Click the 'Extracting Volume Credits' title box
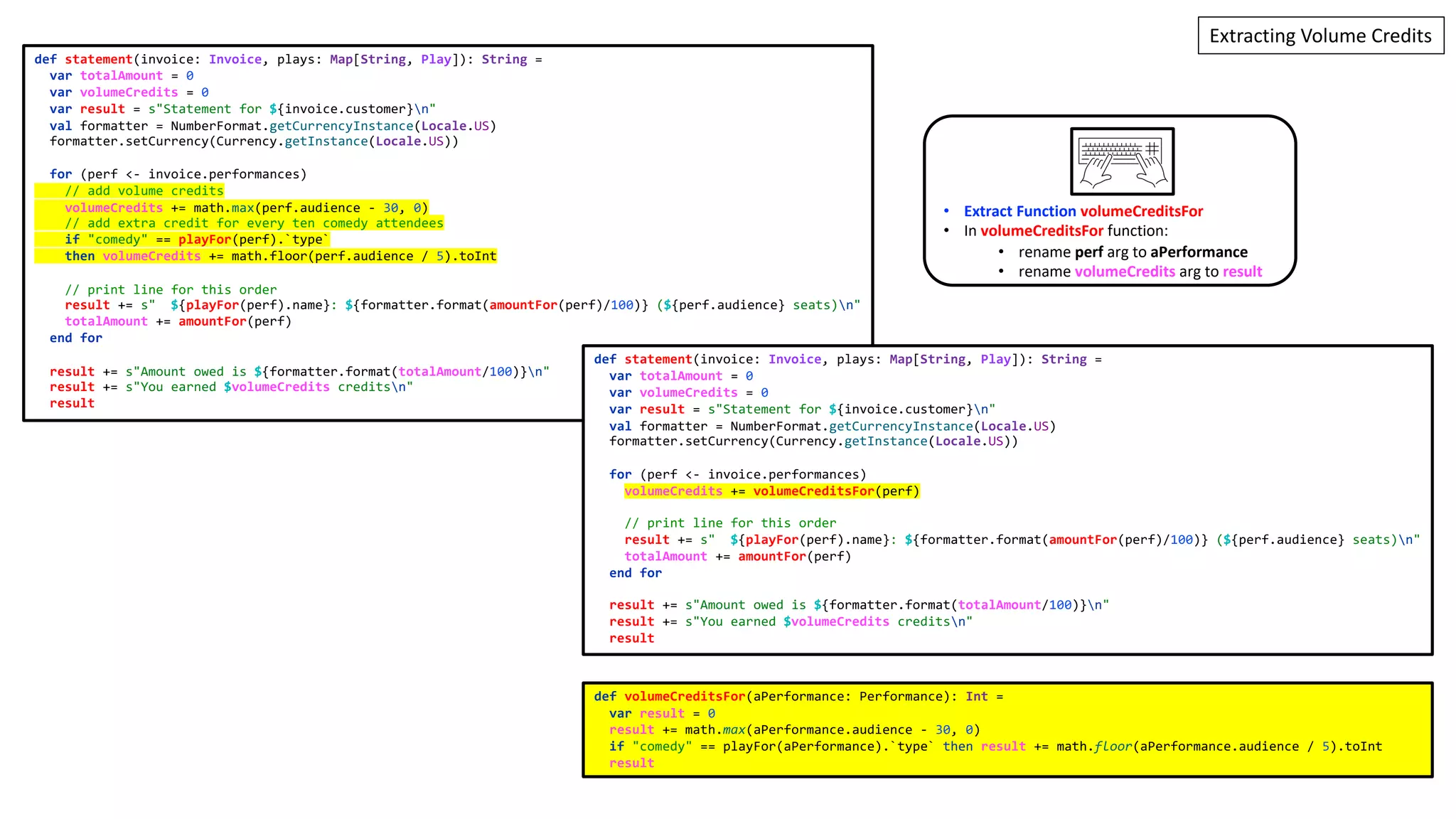The image size is (1456, 819). [x=1320, y=36]
